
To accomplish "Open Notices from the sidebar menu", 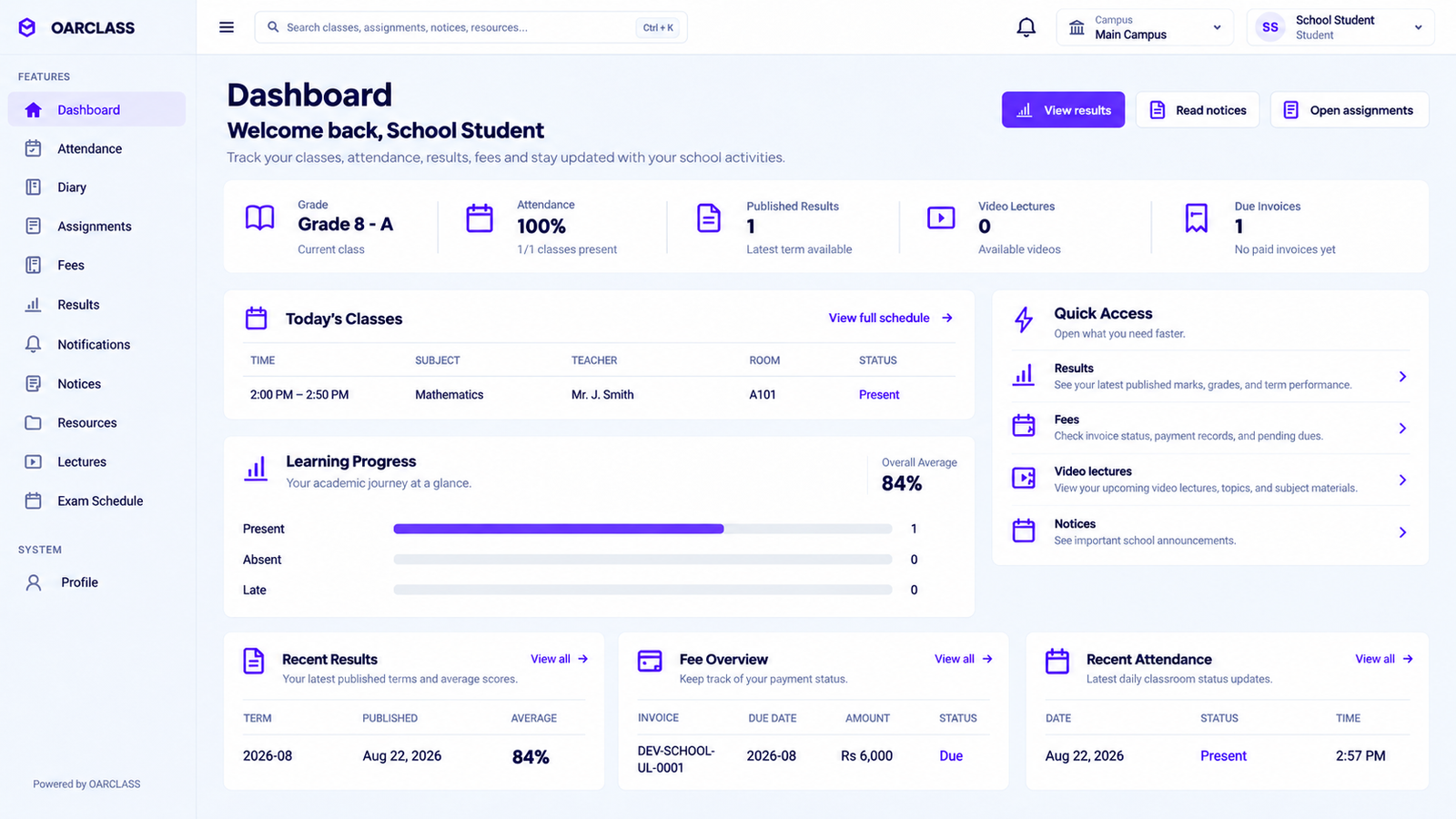I will click(96, 383).
